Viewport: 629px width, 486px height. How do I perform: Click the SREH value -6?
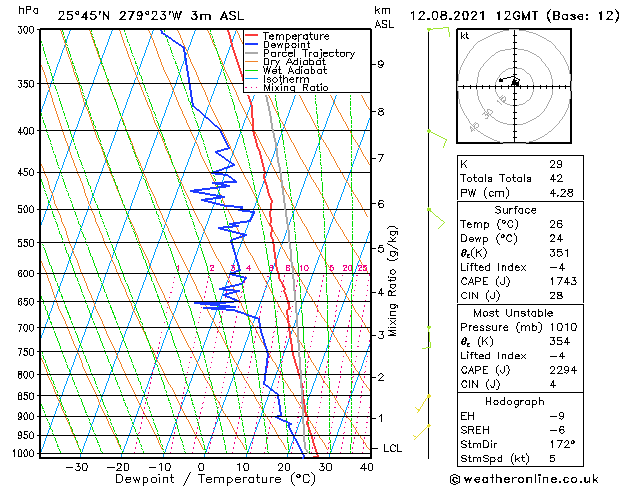pyautogui.click(x=557, y=430)
